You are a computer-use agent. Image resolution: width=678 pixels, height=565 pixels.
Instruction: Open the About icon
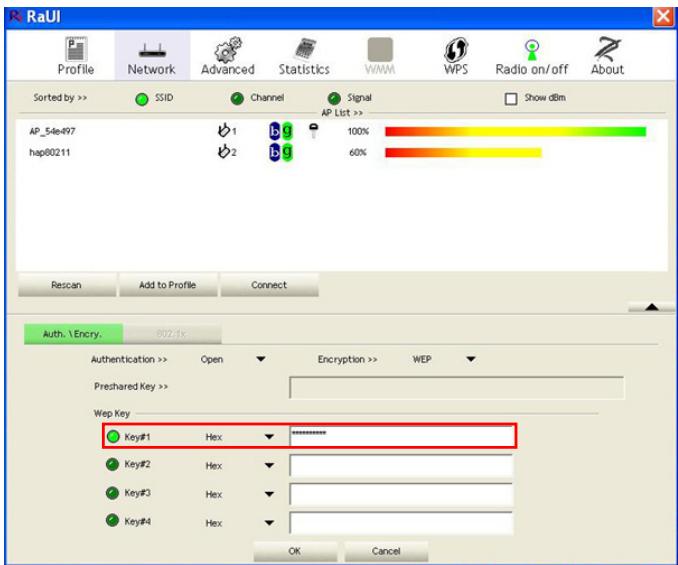coord(607,49)
